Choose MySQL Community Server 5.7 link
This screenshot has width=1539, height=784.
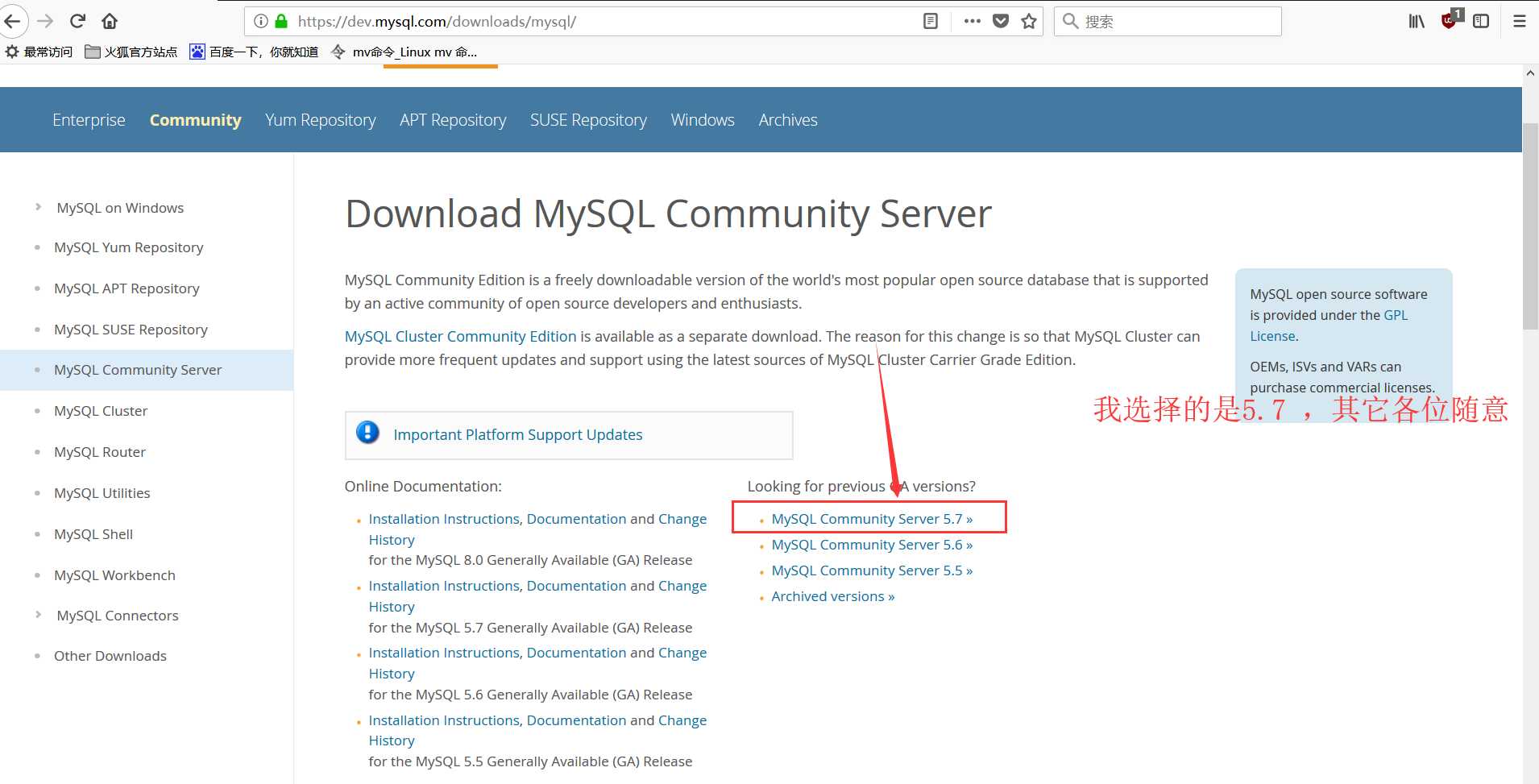click(872, 519)
